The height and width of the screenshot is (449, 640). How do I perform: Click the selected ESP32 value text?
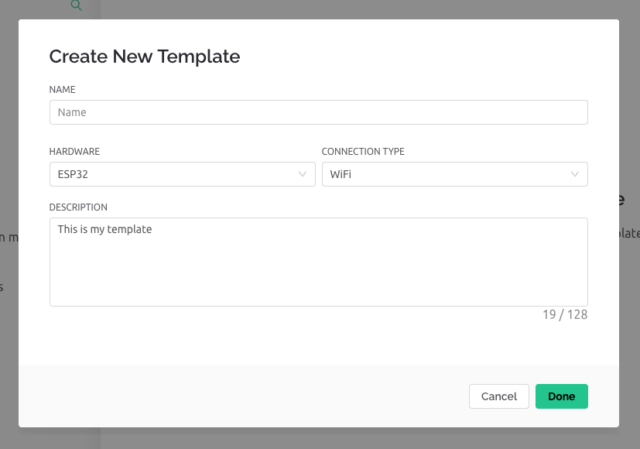[x=73, y=175]
